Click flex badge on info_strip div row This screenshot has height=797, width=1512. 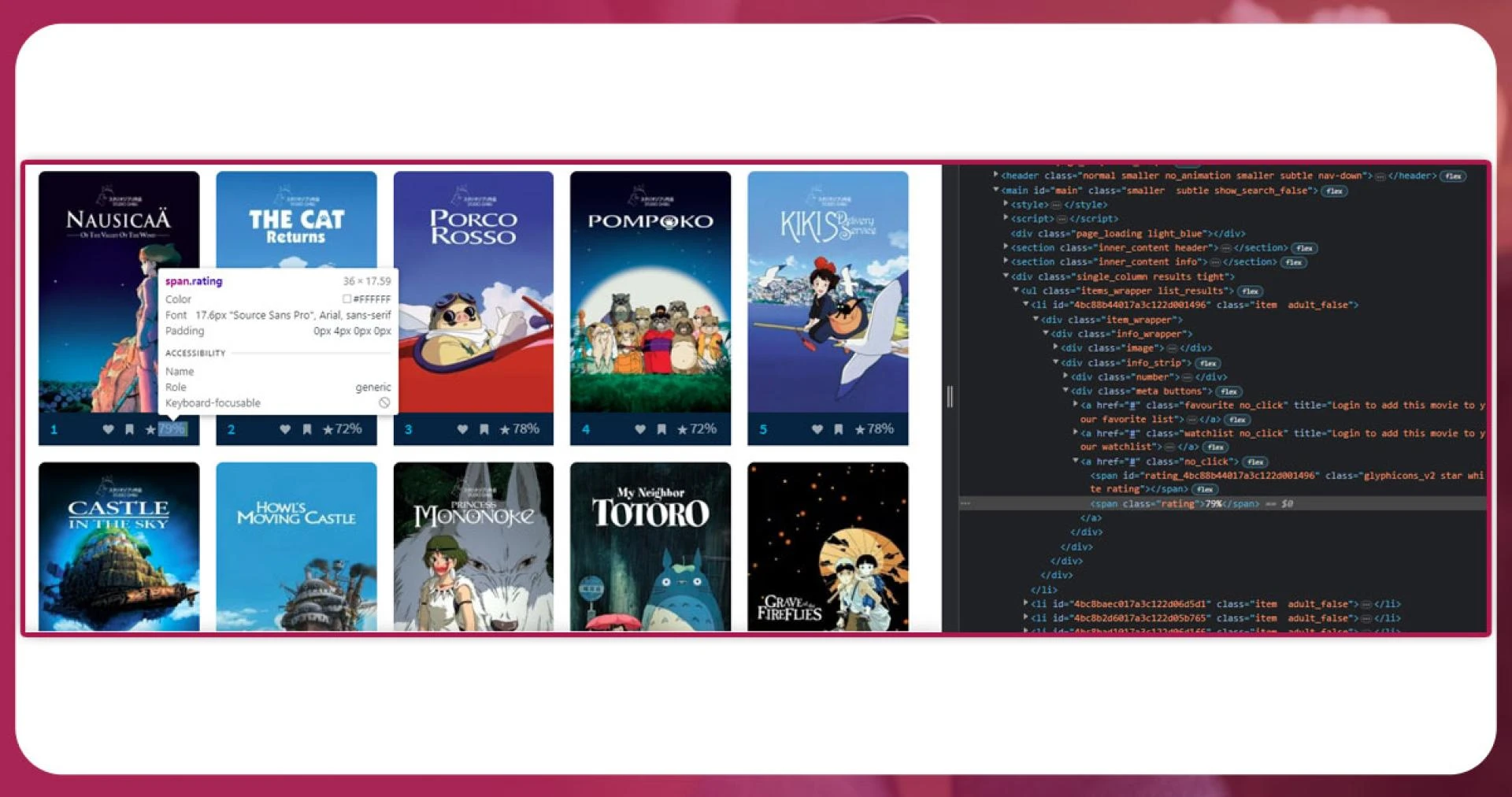1208,363
